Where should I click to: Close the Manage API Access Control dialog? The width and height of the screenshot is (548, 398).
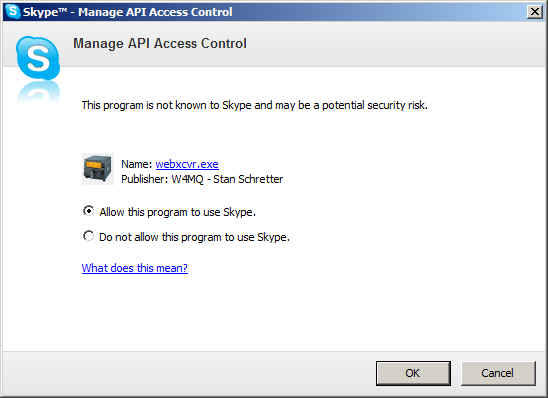click(x=535, y=12)
